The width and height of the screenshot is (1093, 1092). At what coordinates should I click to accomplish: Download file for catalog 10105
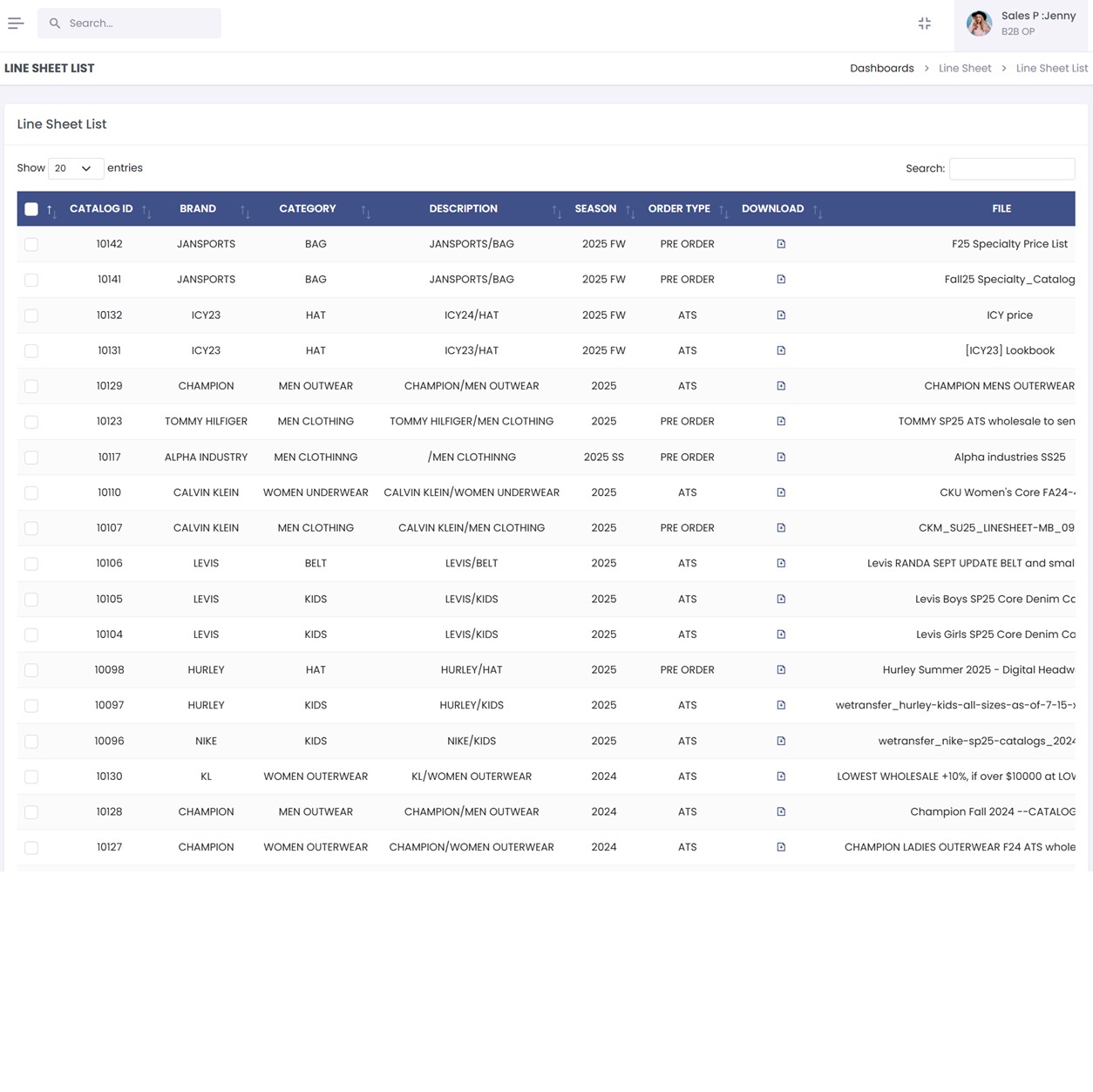coord(781,599)
